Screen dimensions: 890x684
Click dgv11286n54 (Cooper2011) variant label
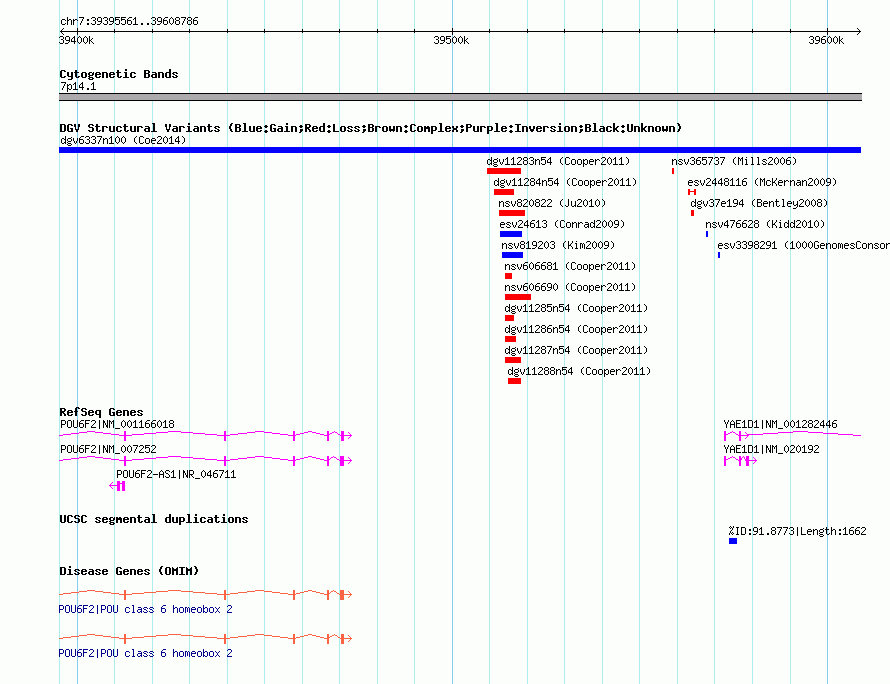[576, 329]
